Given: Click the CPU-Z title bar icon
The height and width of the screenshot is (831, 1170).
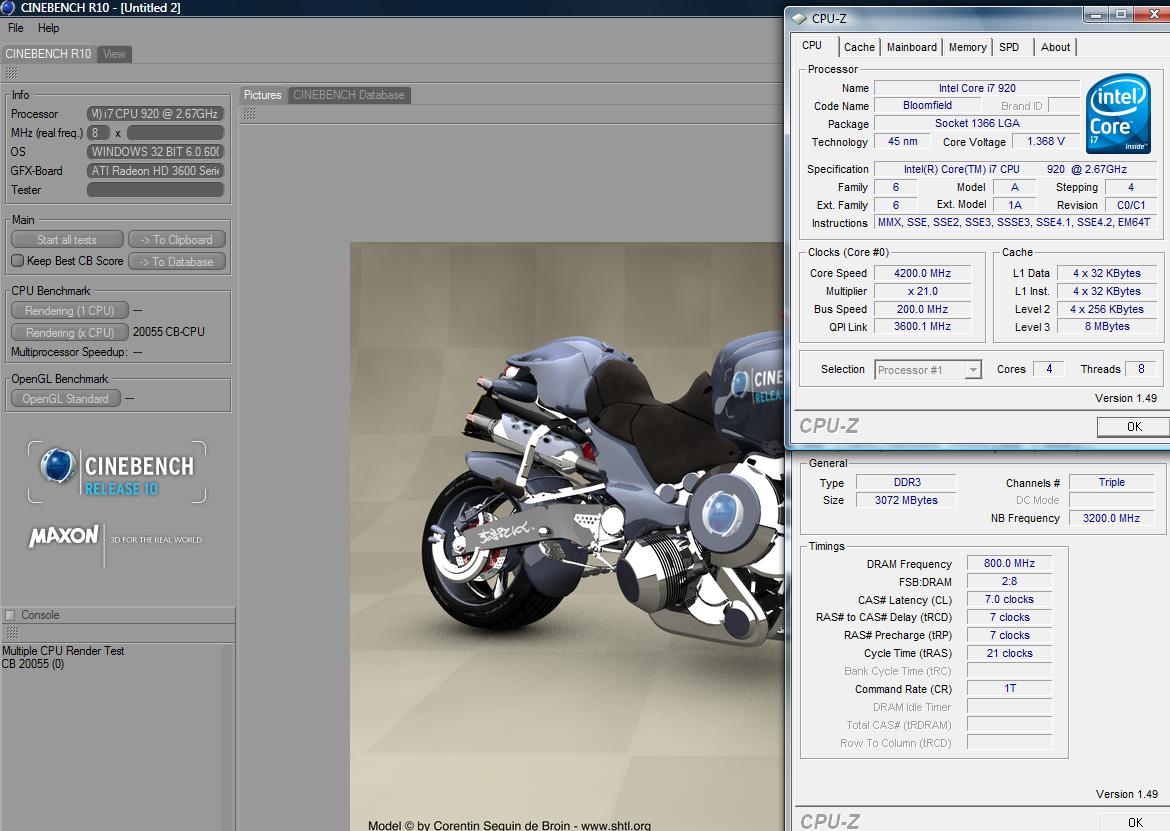Looking at the screenshot, I should click(x=799, y=18).
